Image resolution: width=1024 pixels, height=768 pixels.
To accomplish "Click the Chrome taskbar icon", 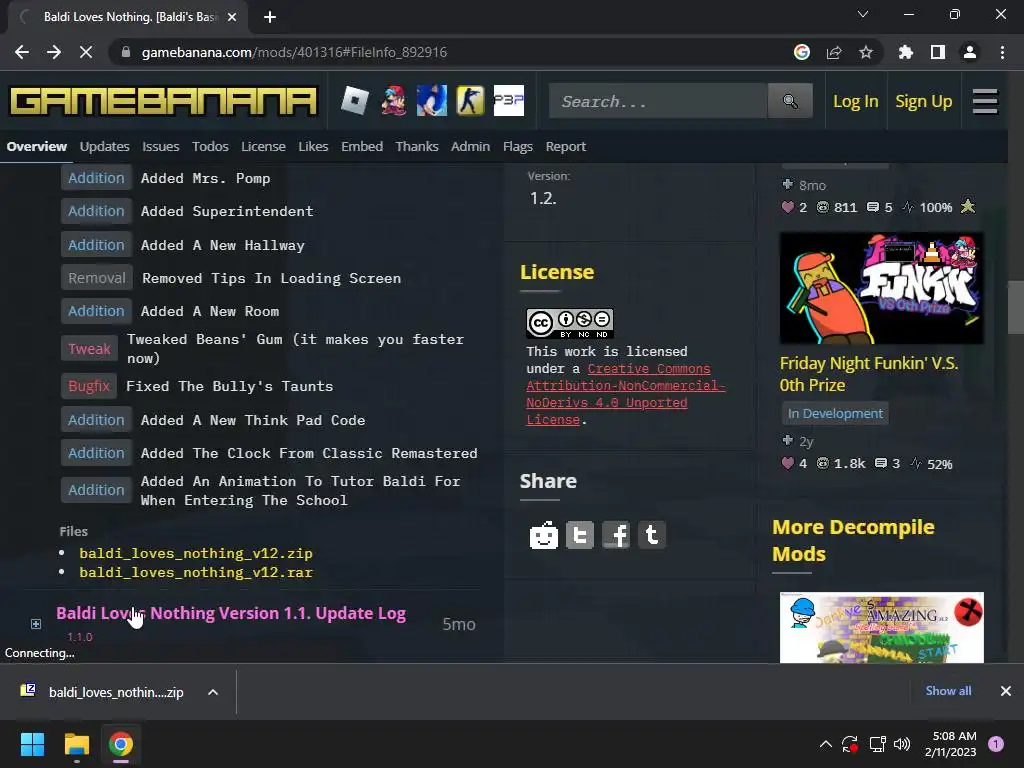I will [x=121, y=744].
